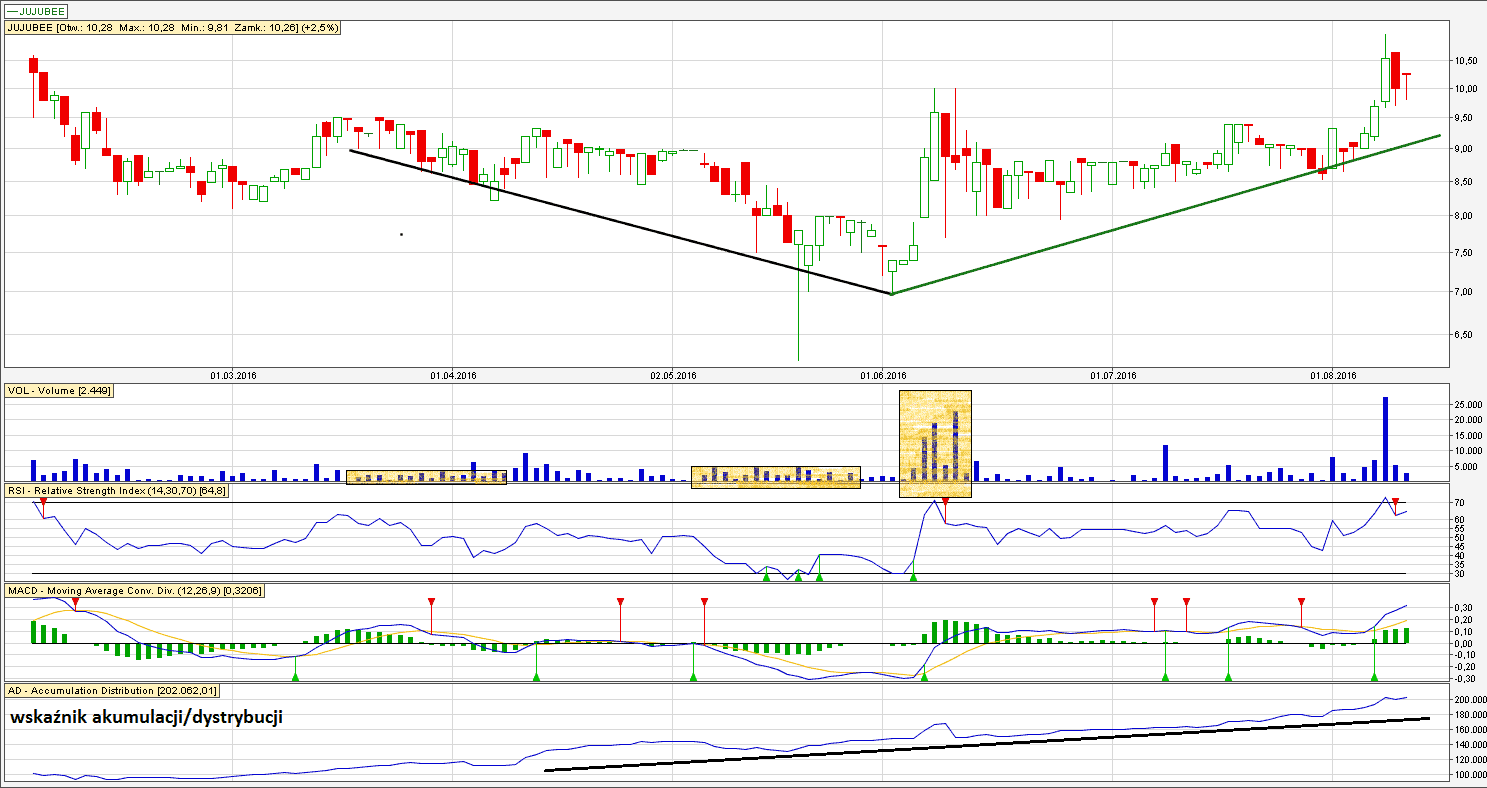Image resolution: width=1487 pixels, height=788 pixels.
Task: Select the JUJUBEE price info header label
Action: (173, 28)
